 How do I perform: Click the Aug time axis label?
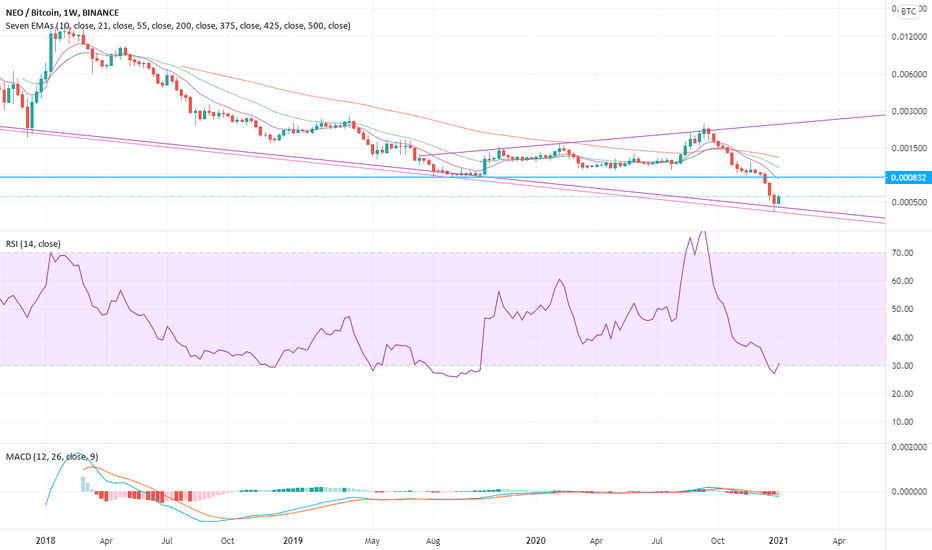(433, 541)
